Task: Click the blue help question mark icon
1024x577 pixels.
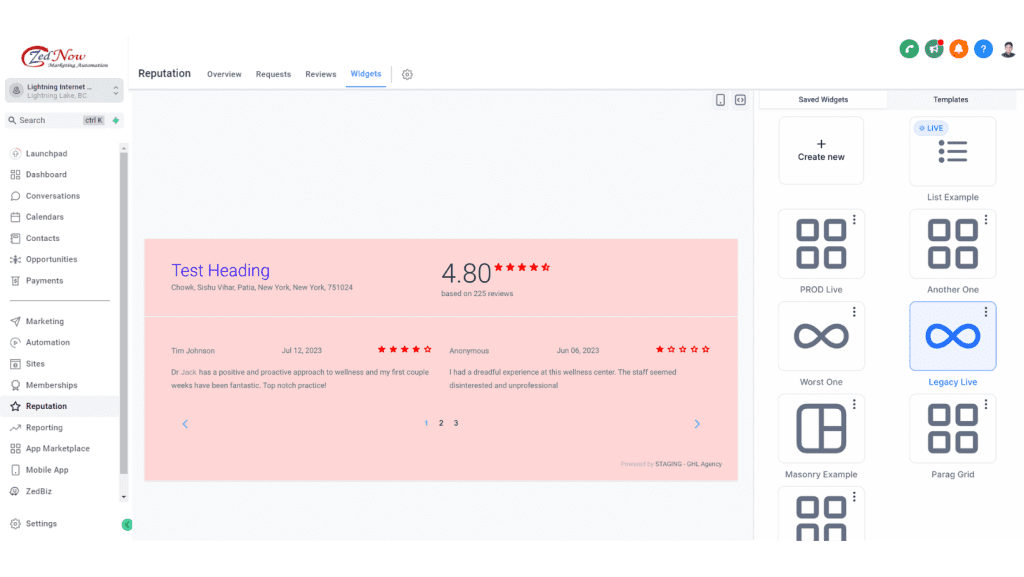Action: click(983, 48)
